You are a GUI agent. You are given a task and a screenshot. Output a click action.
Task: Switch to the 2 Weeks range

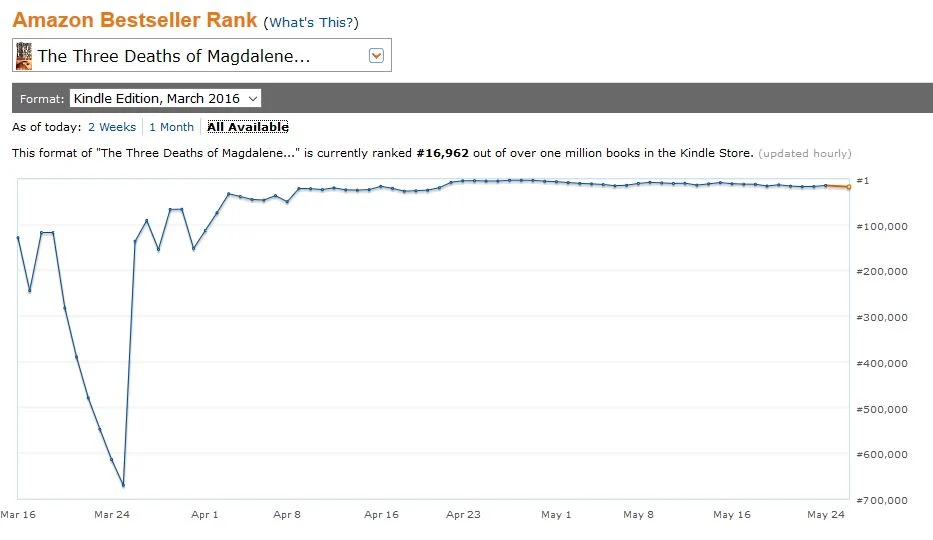[112, 127]
